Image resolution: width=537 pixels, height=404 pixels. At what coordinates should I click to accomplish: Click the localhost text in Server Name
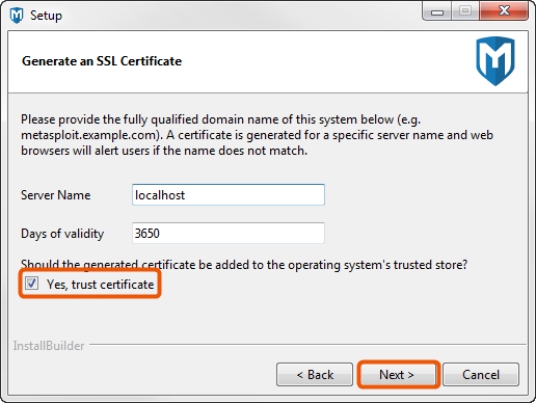160,195
